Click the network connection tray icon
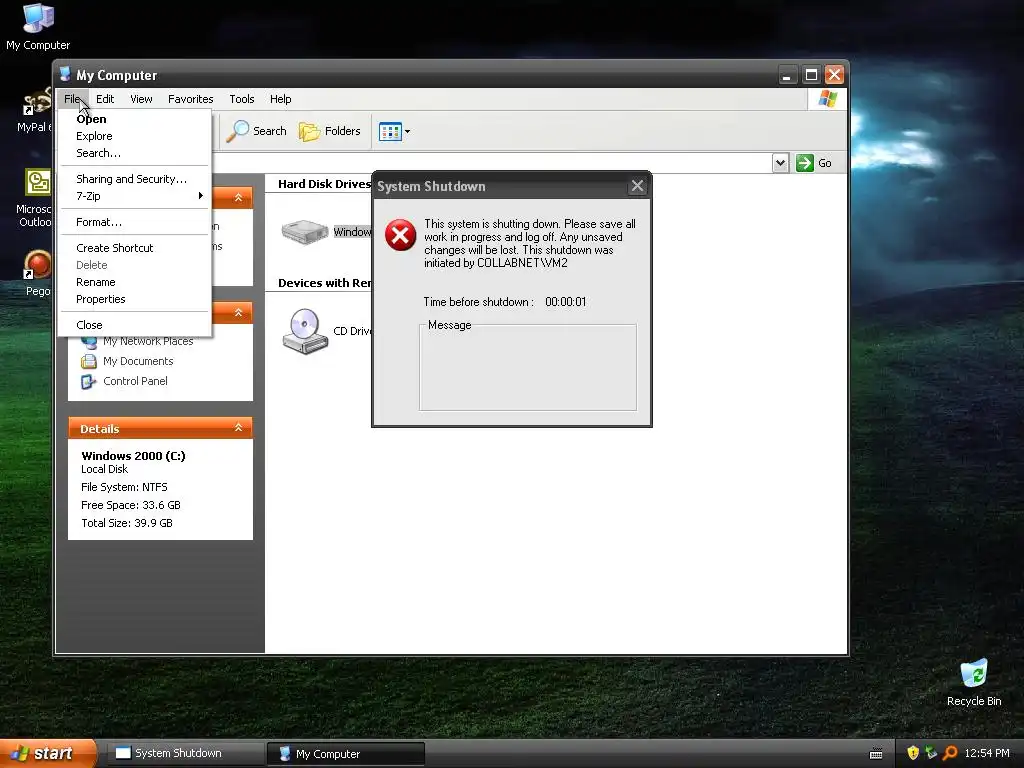This screenshot has height=768, width=1024. (x=931, y=754)
